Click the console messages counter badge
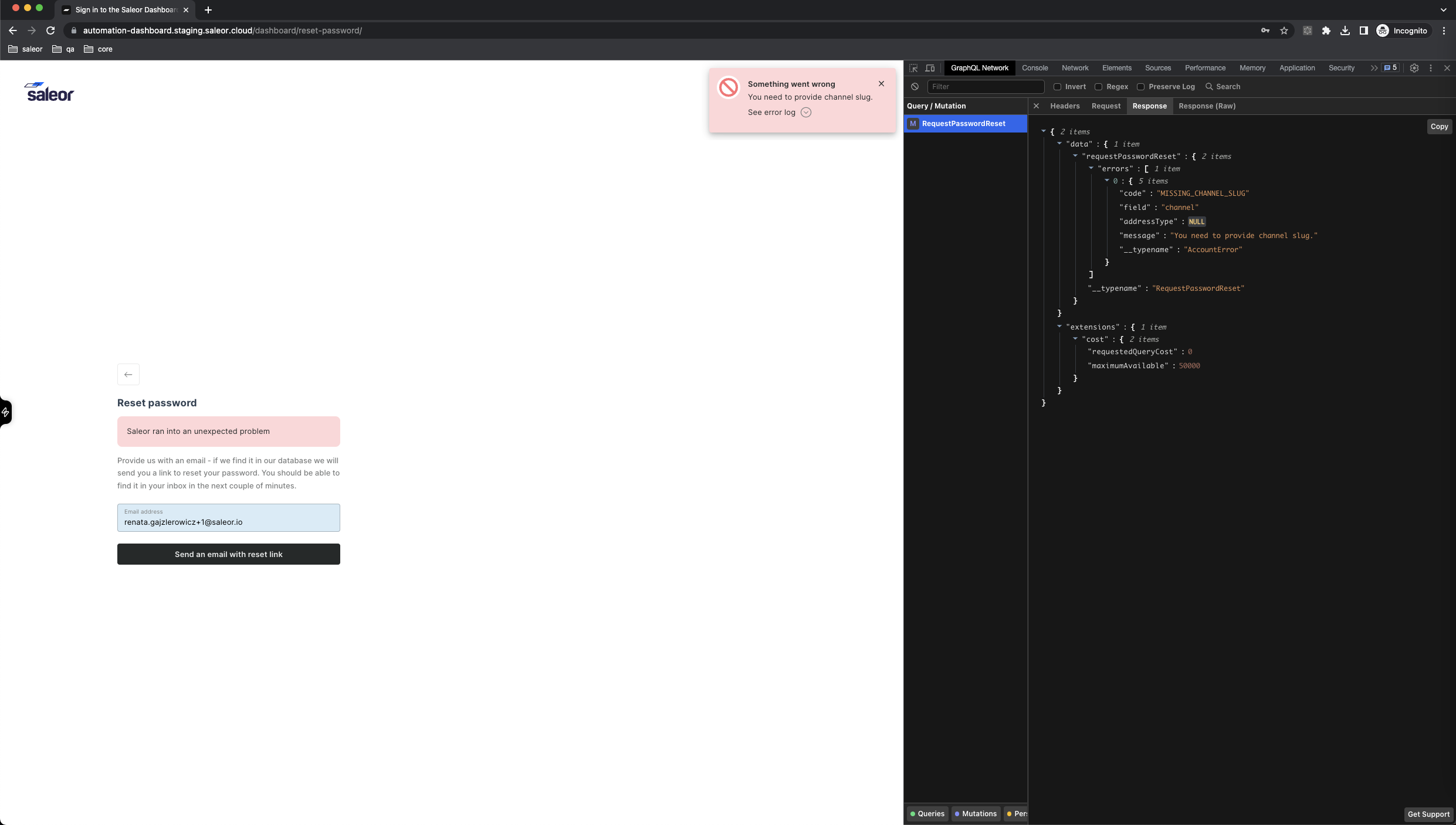Viewport: 1456px width, 825px height. pos(1389,68)
